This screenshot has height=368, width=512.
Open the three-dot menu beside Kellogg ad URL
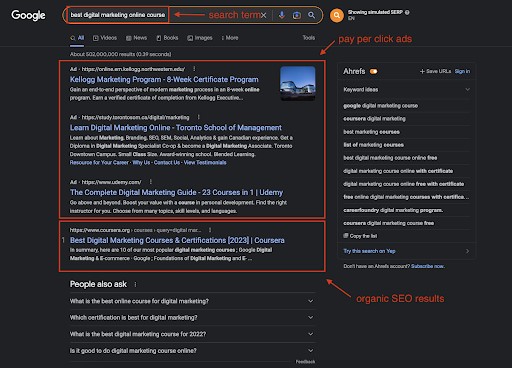point(194,69)
